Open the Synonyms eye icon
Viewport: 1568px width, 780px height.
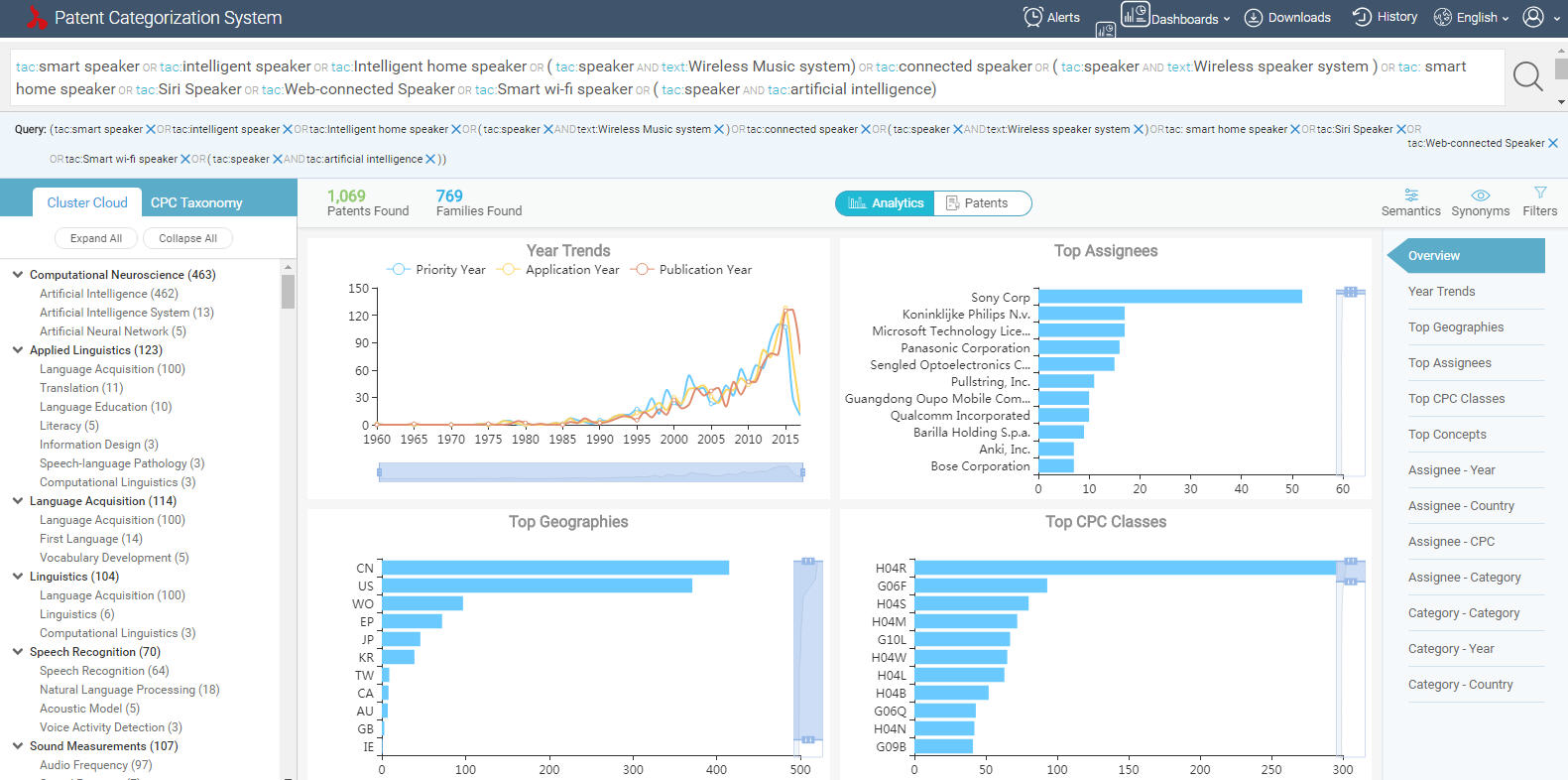[x=1480, y=195]
